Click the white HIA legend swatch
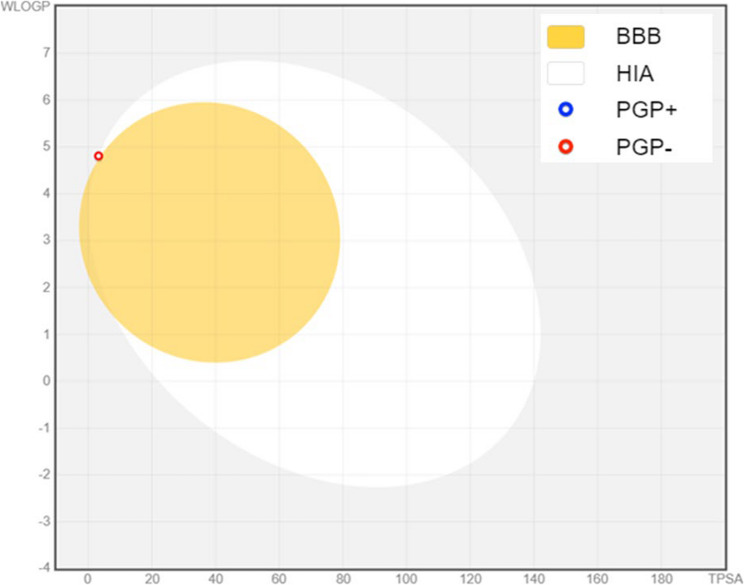744x585 pixels. pos(566,74)
